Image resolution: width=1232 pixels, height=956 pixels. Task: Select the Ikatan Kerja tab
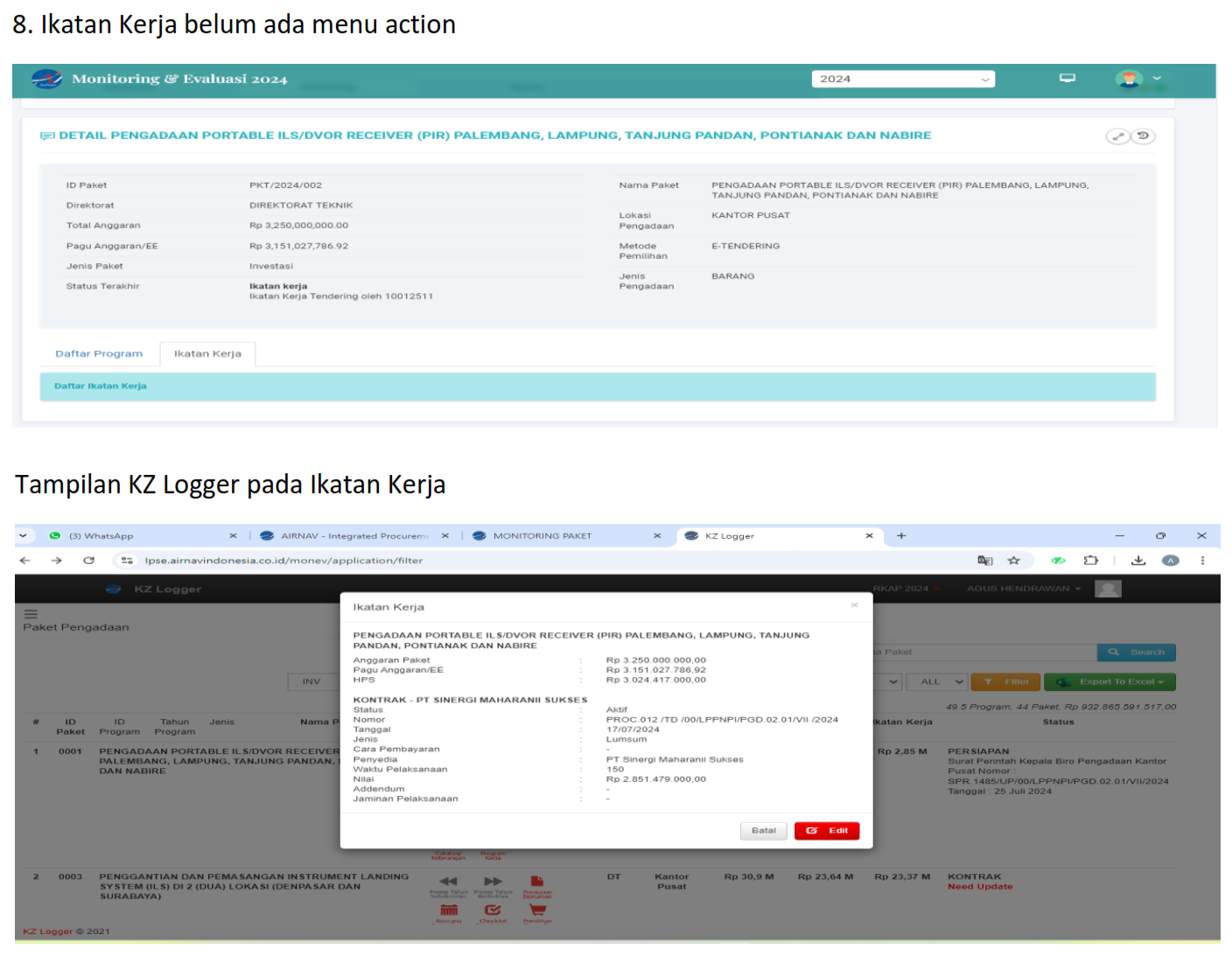207,354
